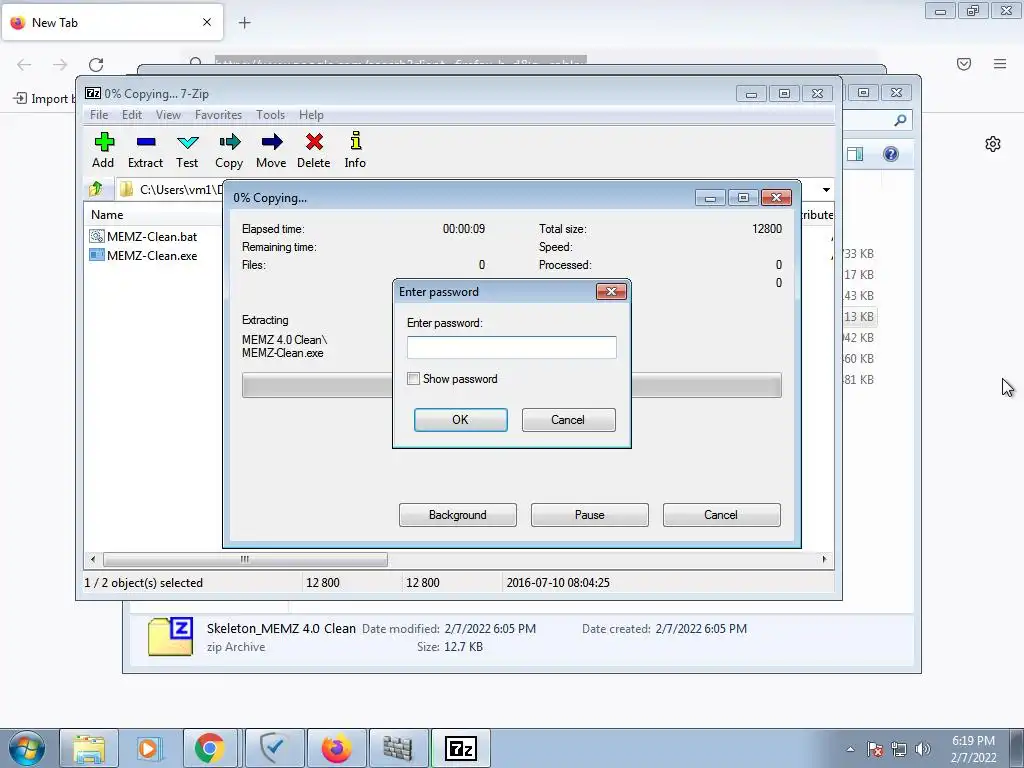This screenshot has width=1024, height=768.
Task: Expand the 7-Zip address path dropdown
Action: coord(826,189)
